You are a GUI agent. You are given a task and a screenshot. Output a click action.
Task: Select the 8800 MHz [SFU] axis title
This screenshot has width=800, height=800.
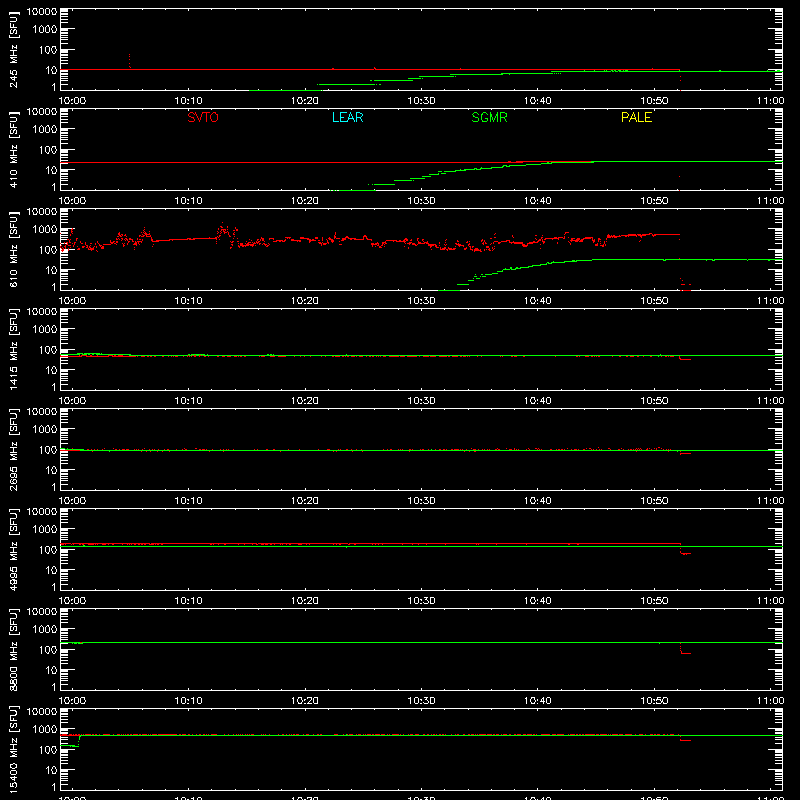click(14, 650)
